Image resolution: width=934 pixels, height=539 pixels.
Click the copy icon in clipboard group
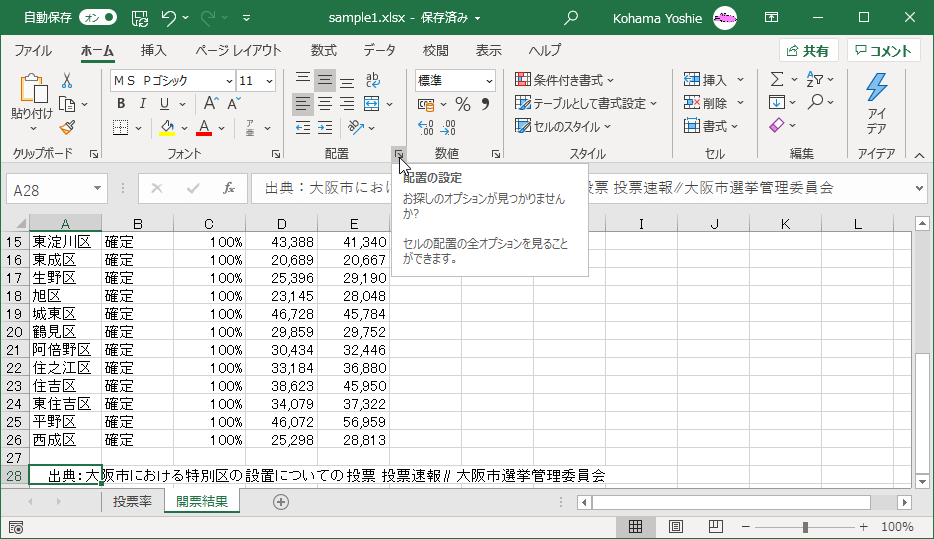pyautogui.click(x=67, y=104)
